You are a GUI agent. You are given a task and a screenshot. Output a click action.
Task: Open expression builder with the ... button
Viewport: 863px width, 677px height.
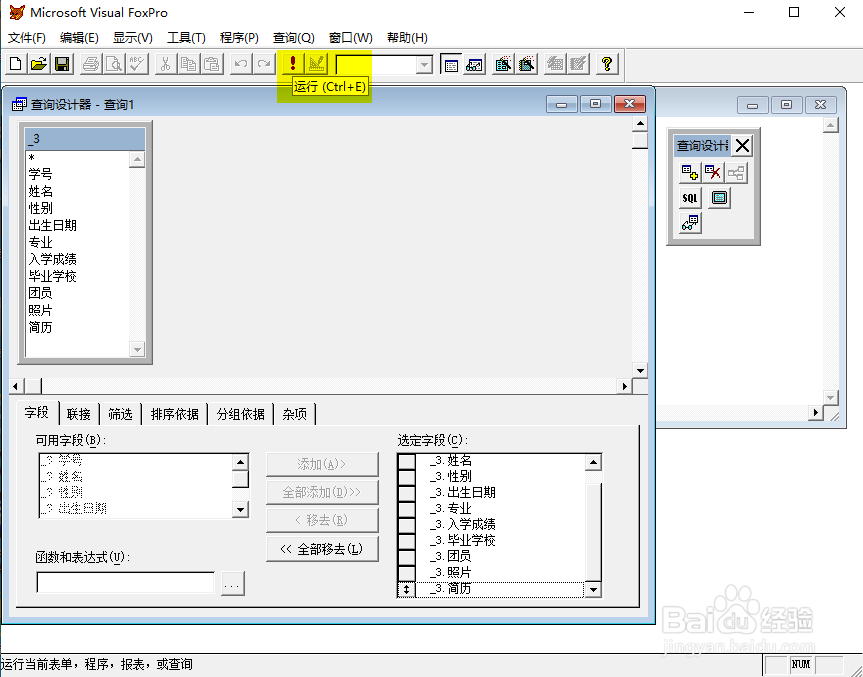pyautogui.click(x=232, y=584)
